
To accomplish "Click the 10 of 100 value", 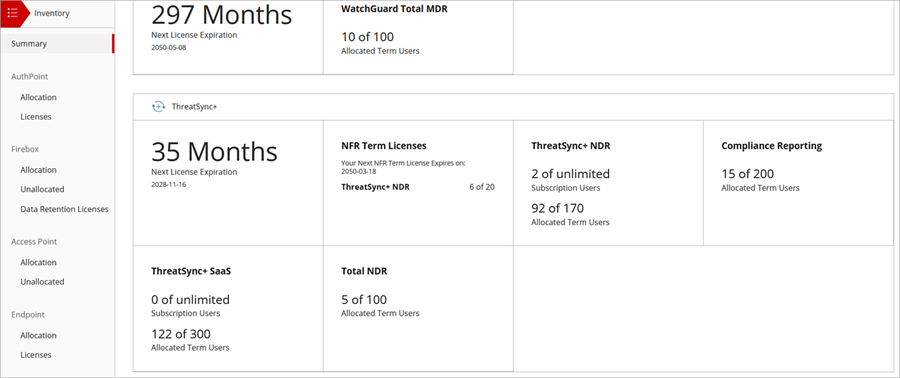I will point(367,37).
